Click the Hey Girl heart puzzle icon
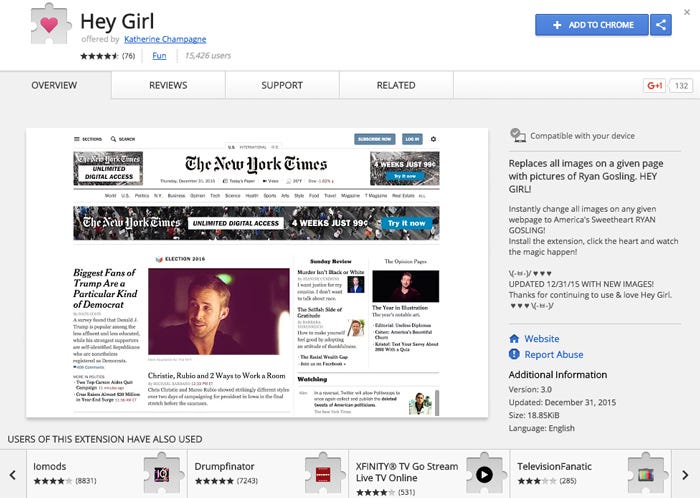This screenshot has width=700, height=498. (x=50, y=24)
